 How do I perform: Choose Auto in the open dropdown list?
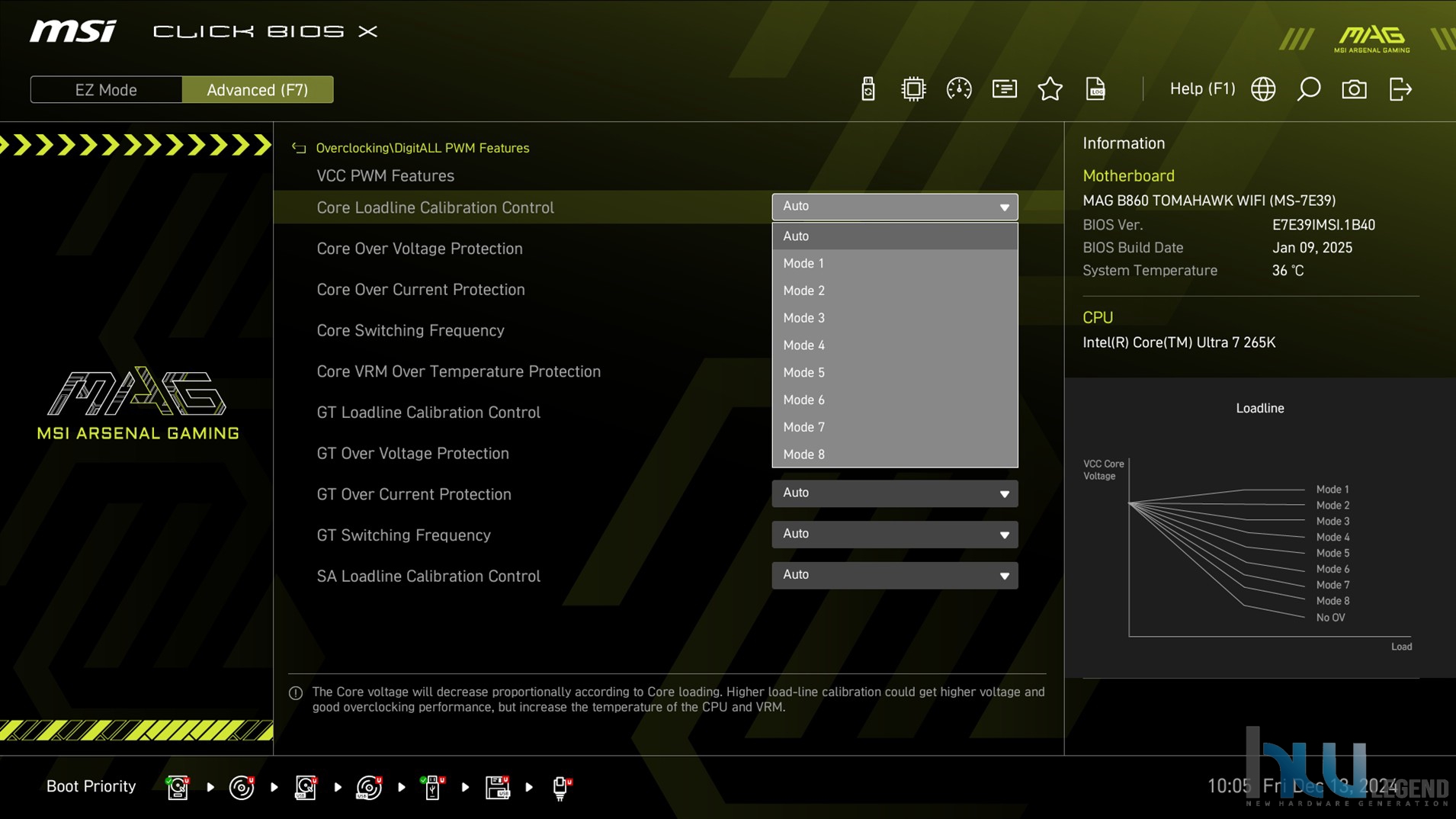pyautogui.click(x=895, y=236)
